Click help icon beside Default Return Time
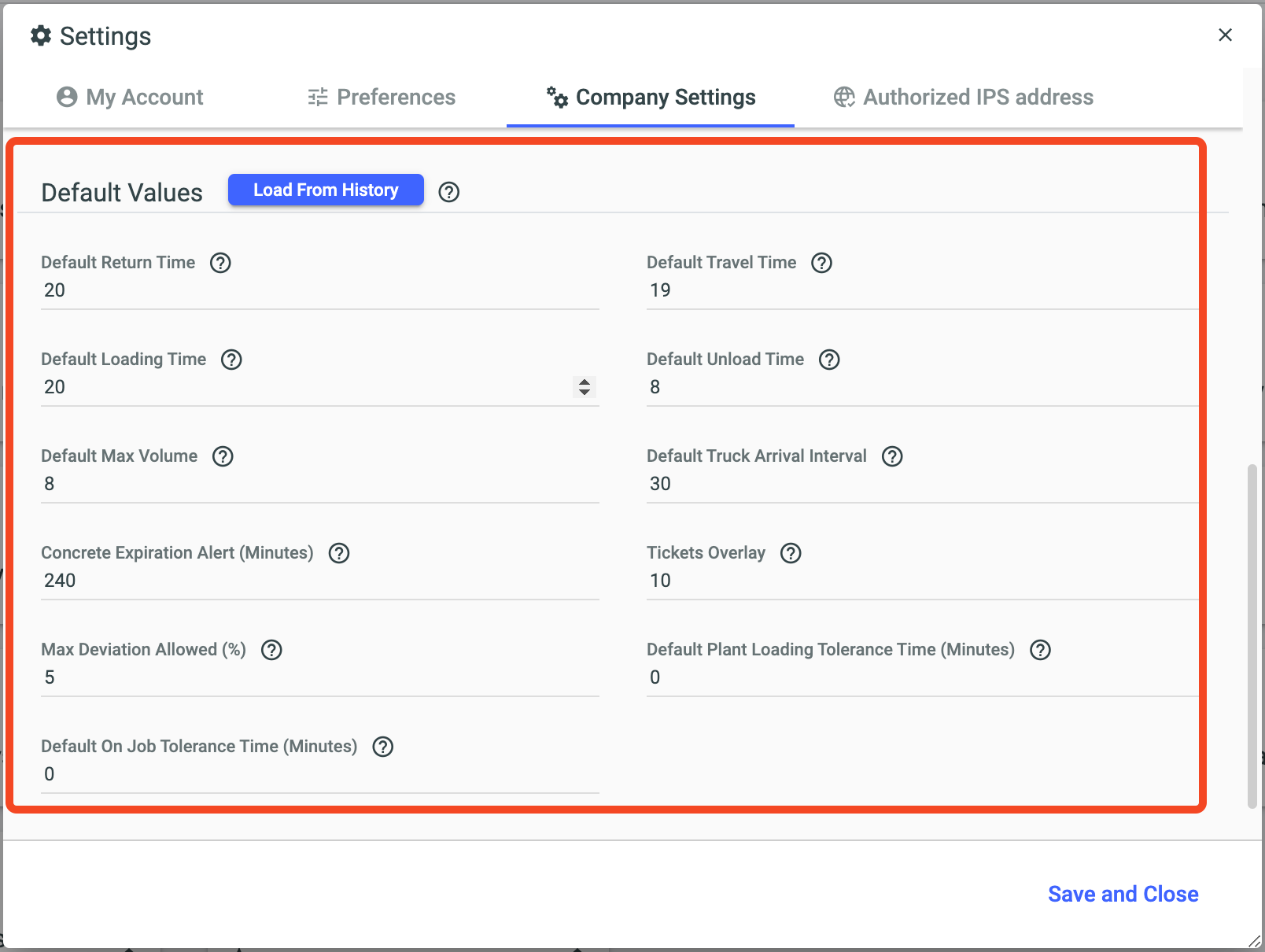The image size is (1265, 952). (x=220, y=263)
